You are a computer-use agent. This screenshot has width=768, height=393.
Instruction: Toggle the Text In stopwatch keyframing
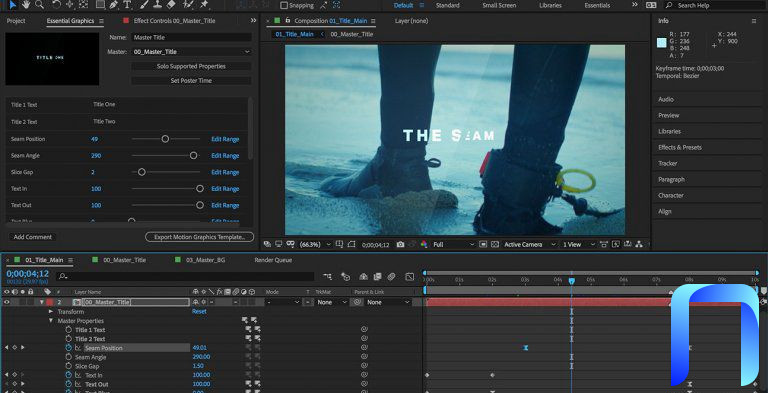coord(69,375)
